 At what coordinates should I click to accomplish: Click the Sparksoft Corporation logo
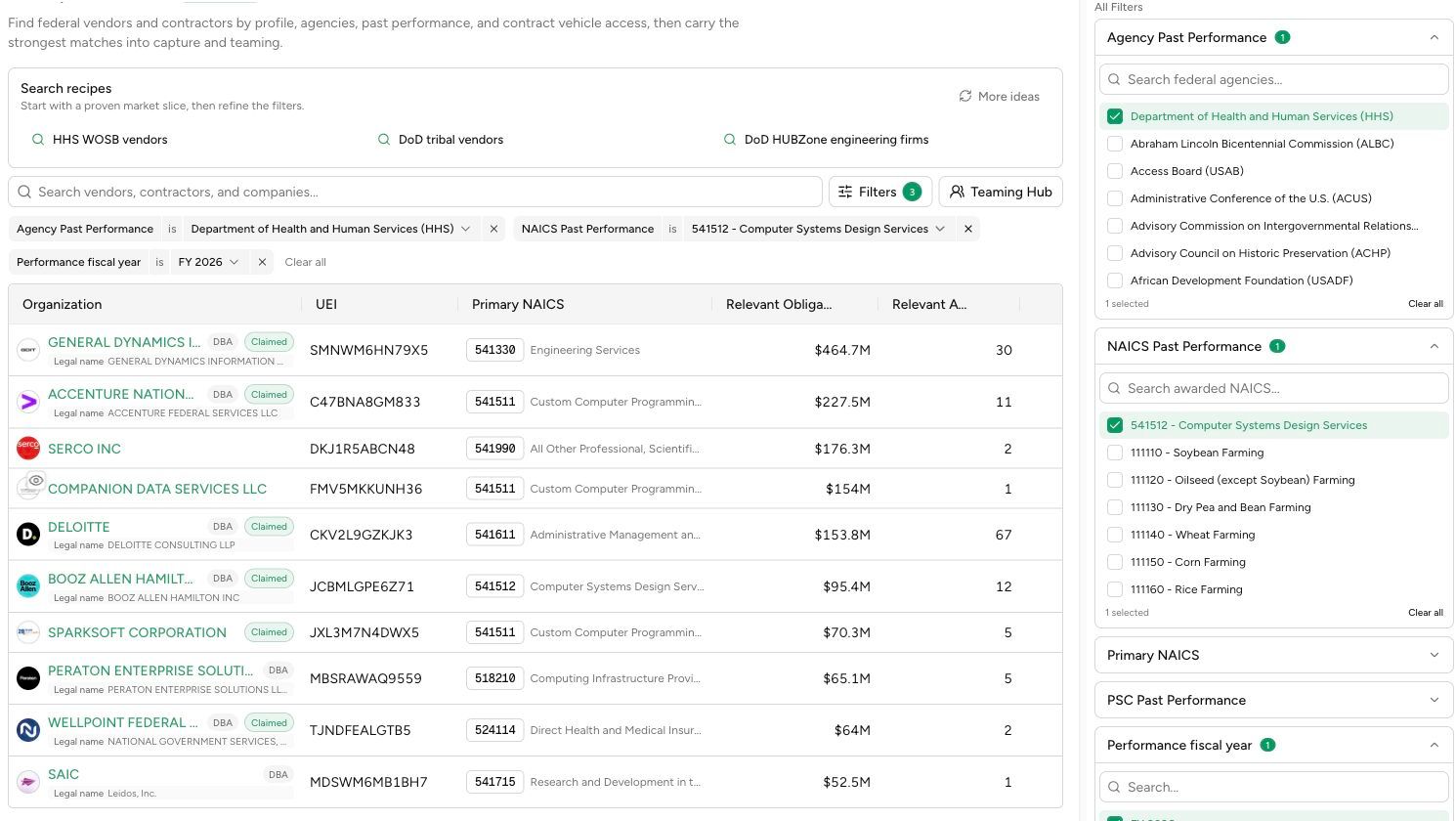coord(28,632)
